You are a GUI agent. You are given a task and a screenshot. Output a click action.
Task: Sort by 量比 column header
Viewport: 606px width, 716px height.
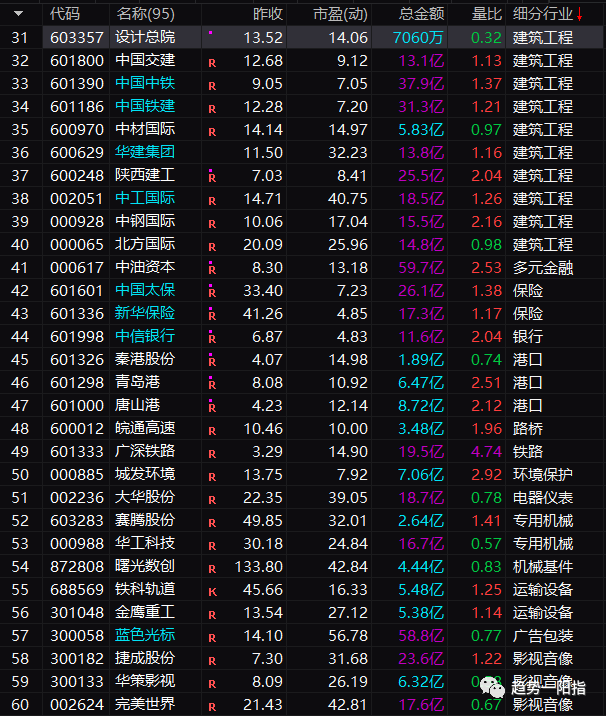pos(486,14)
